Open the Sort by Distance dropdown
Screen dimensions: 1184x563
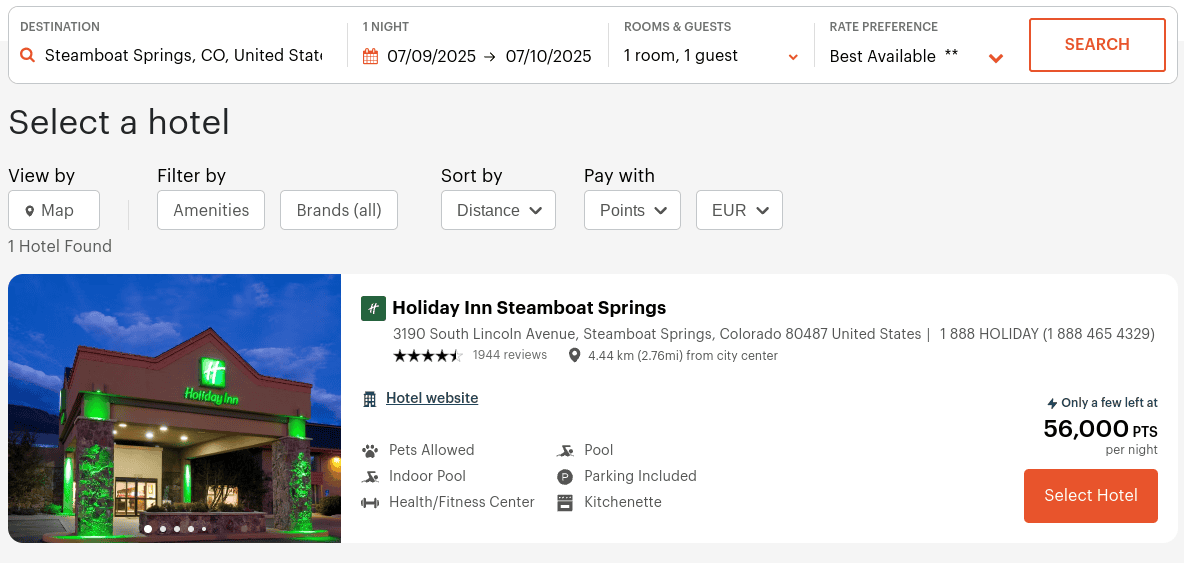point(498,210)
